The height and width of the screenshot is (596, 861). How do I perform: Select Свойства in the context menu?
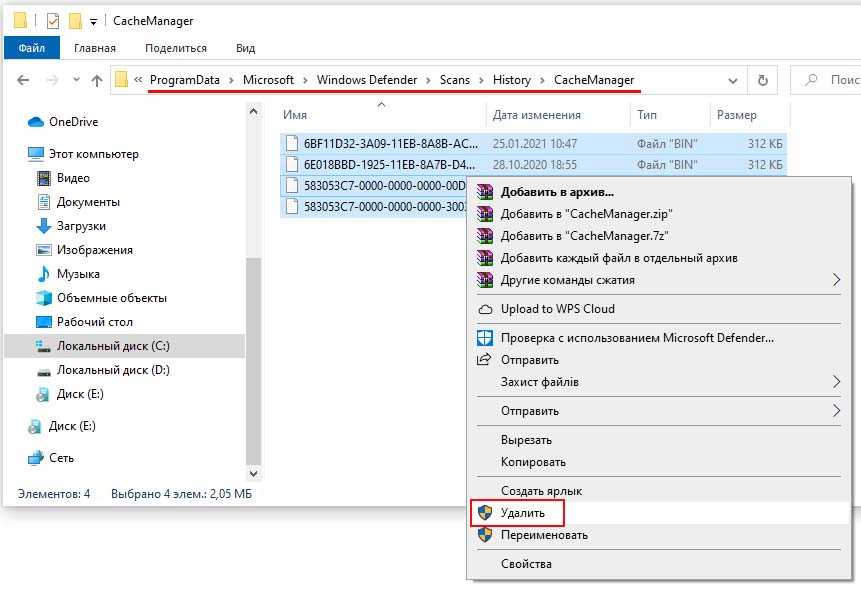point(526,564)
